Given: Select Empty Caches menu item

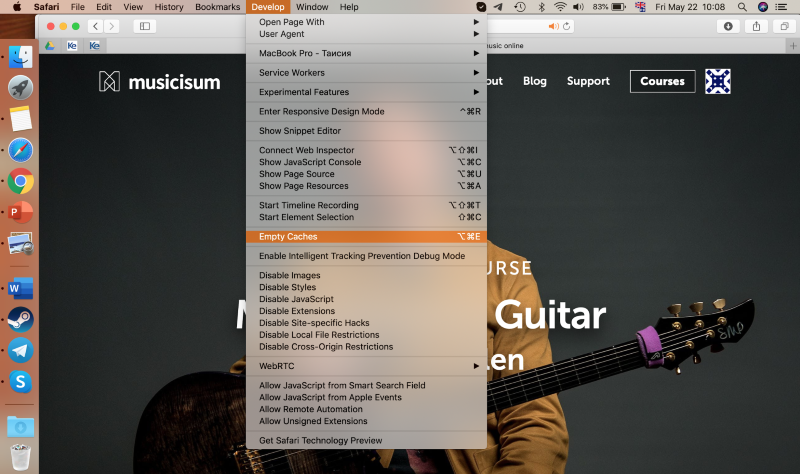Looking at the screenshot, I should [366, 237].
